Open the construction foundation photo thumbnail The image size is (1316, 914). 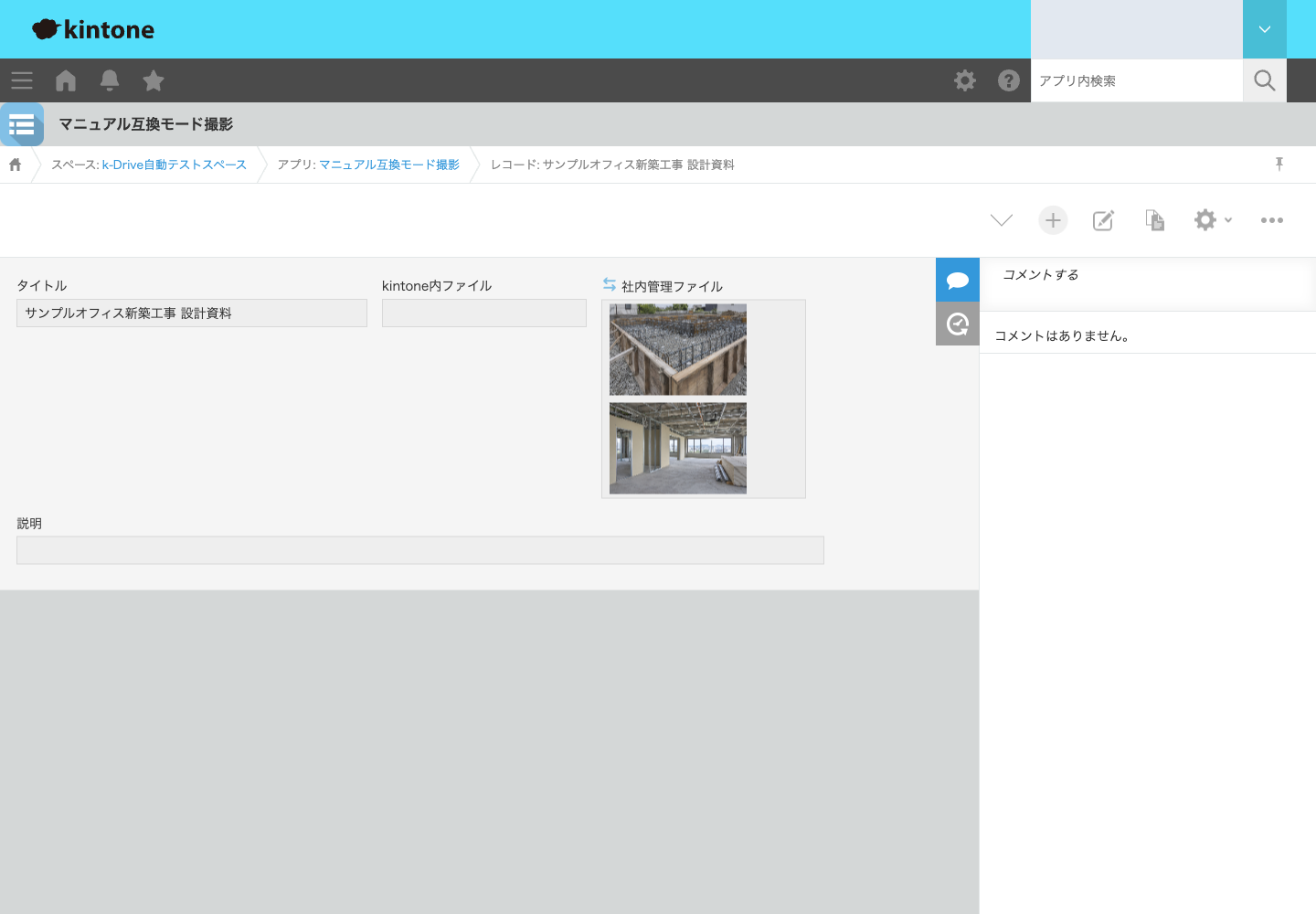click(x=678, y=349)
